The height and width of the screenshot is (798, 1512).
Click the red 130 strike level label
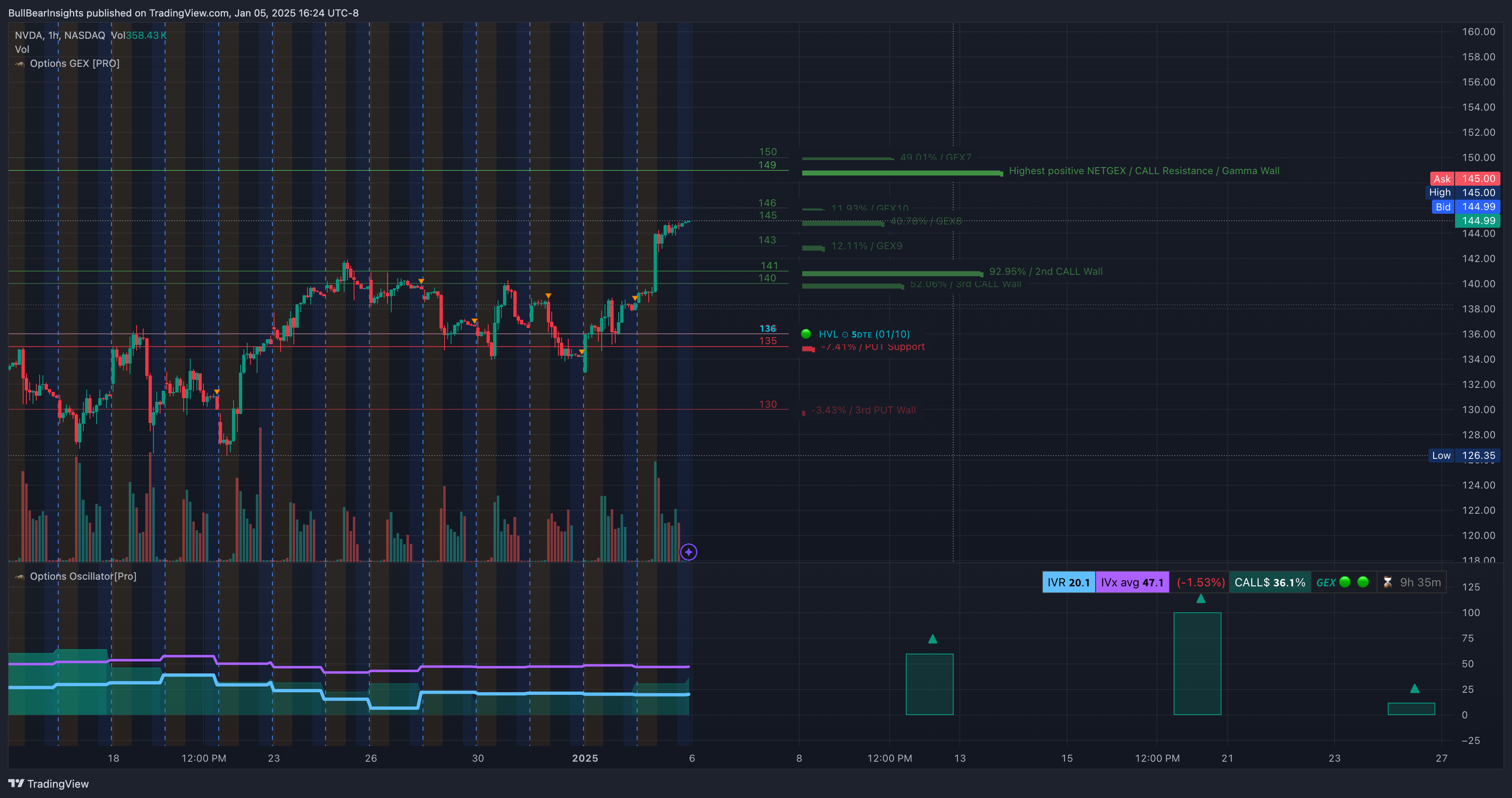768,404
